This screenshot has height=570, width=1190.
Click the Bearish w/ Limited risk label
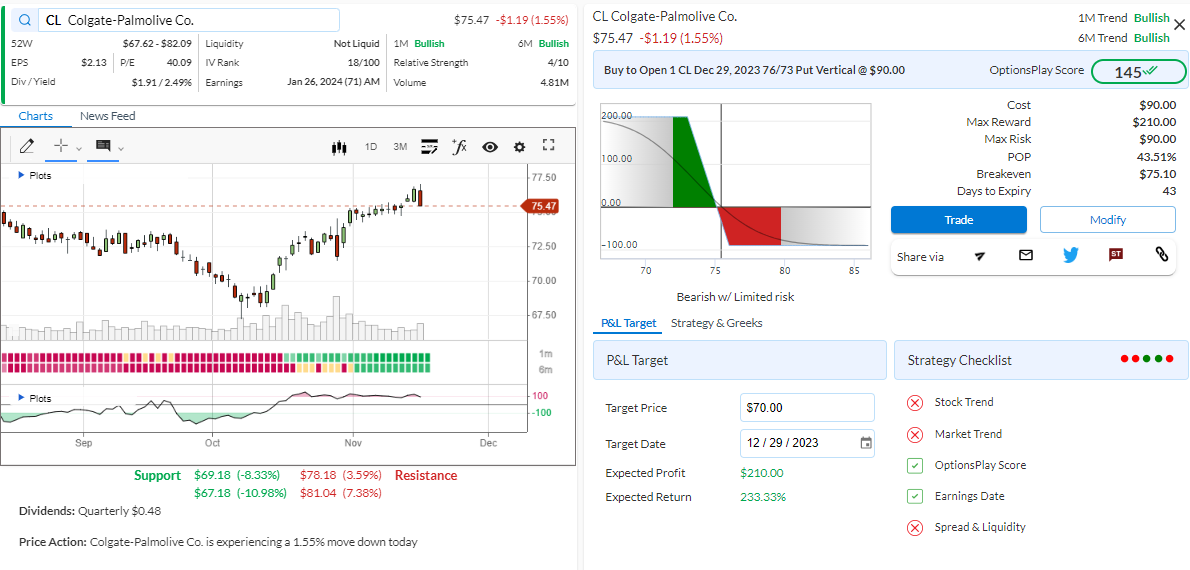(735, 297)
